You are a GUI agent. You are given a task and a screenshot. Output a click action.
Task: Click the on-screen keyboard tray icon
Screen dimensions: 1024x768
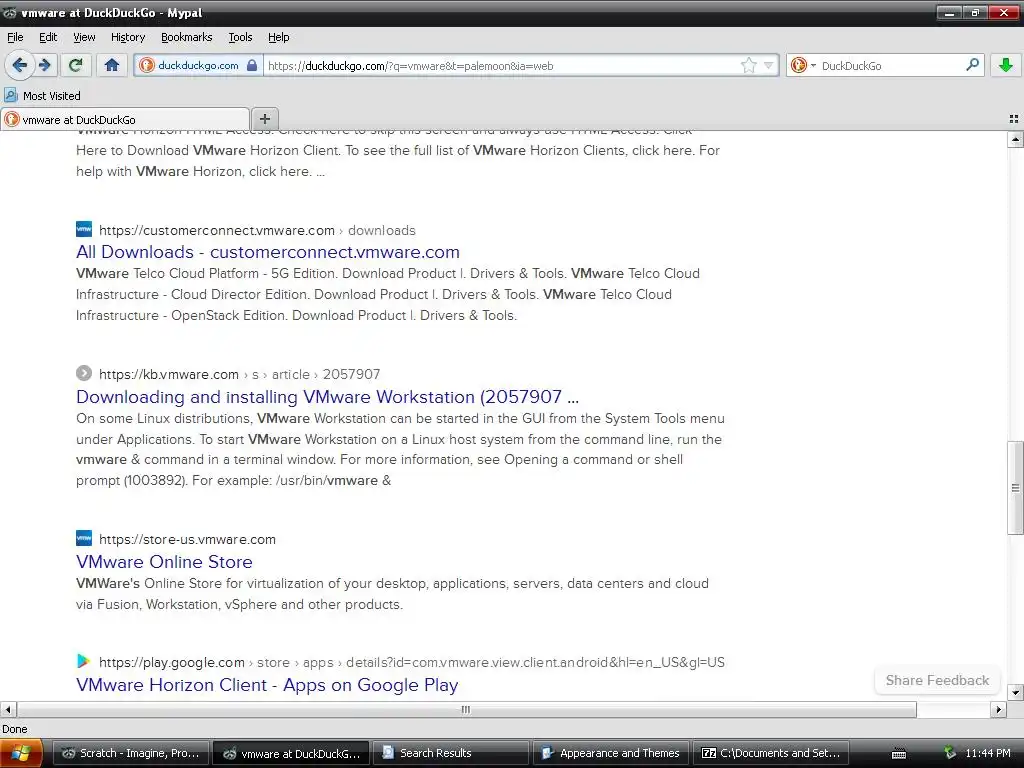coord(899,754)
